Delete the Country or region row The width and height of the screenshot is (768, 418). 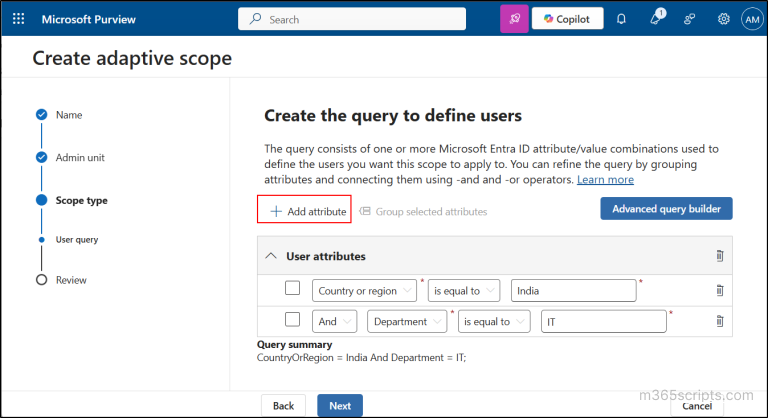pos(720,291)
